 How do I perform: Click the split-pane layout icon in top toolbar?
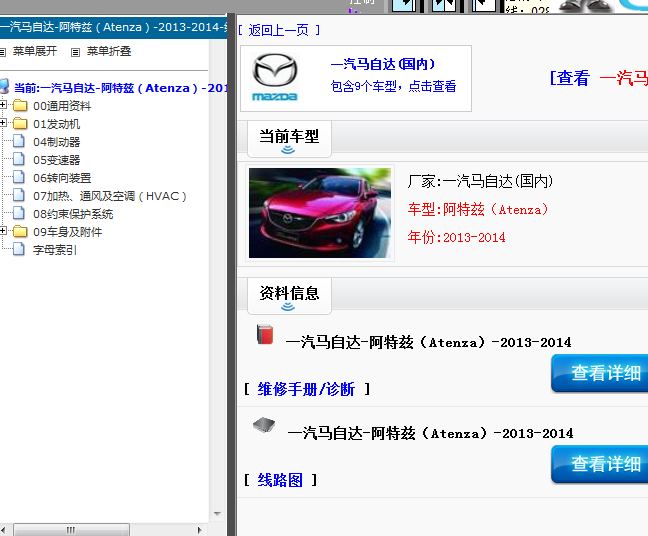pos(444,5)
